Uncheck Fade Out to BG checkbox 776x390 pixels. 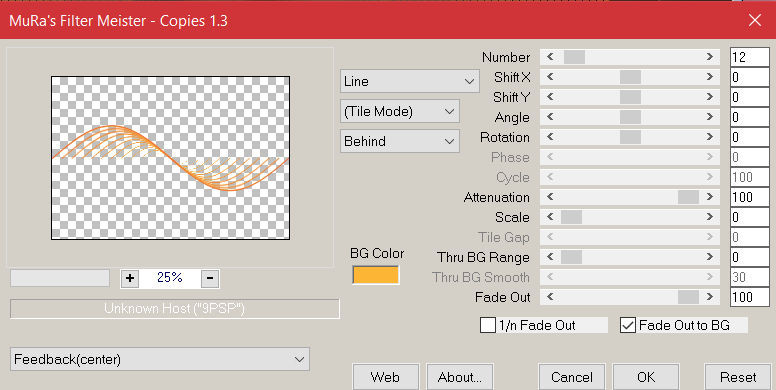point(628,325)
